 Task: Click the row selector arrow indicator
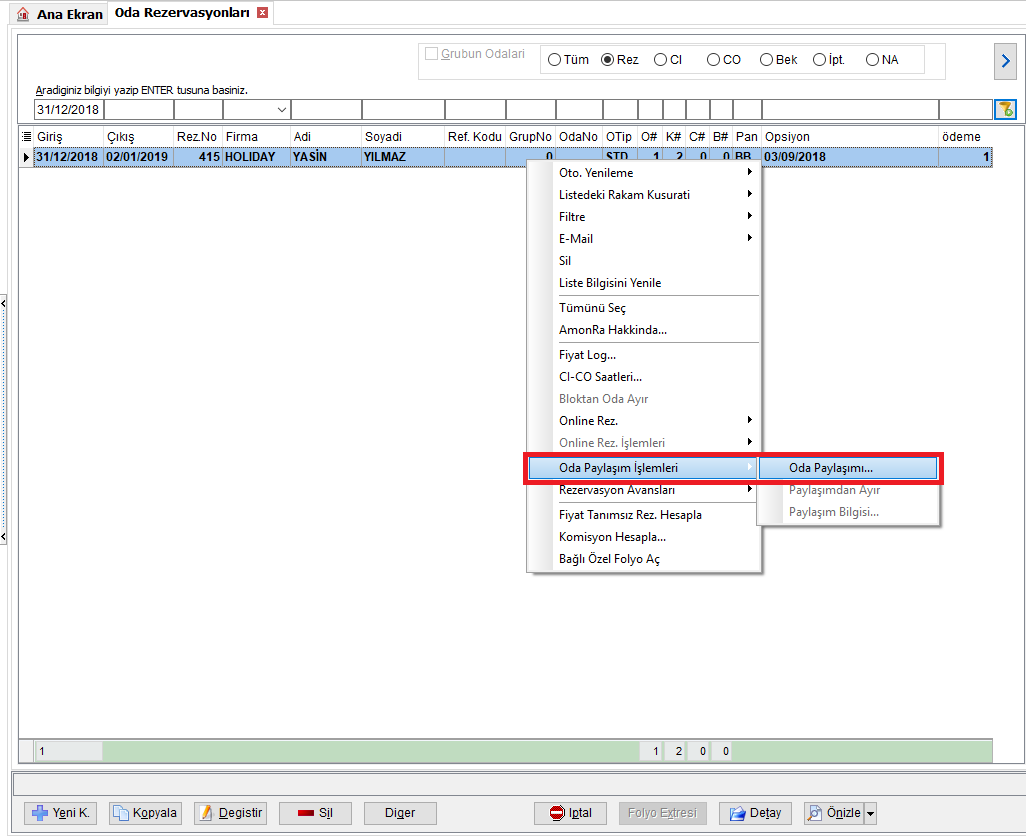tap(26, 157)
